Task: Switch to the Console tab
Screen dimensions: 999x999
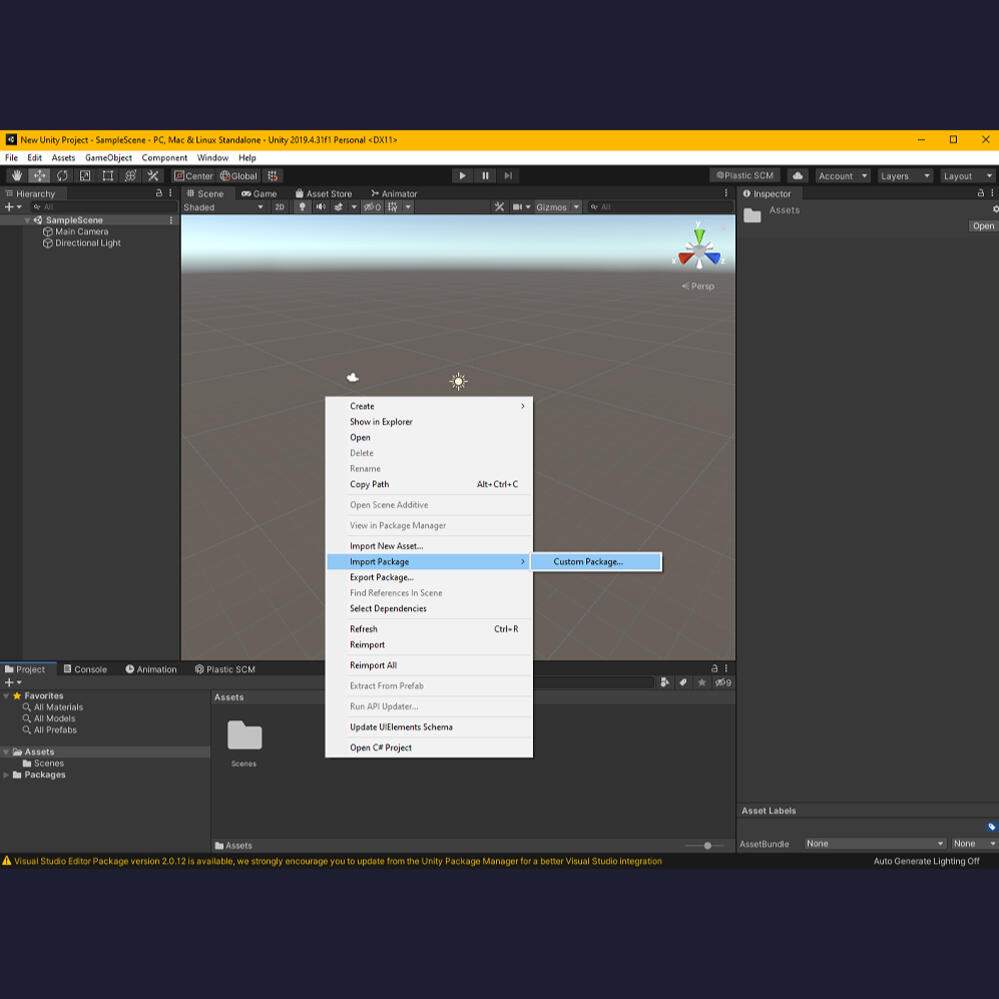Action: pyautogui.click(x=85, y=669)
